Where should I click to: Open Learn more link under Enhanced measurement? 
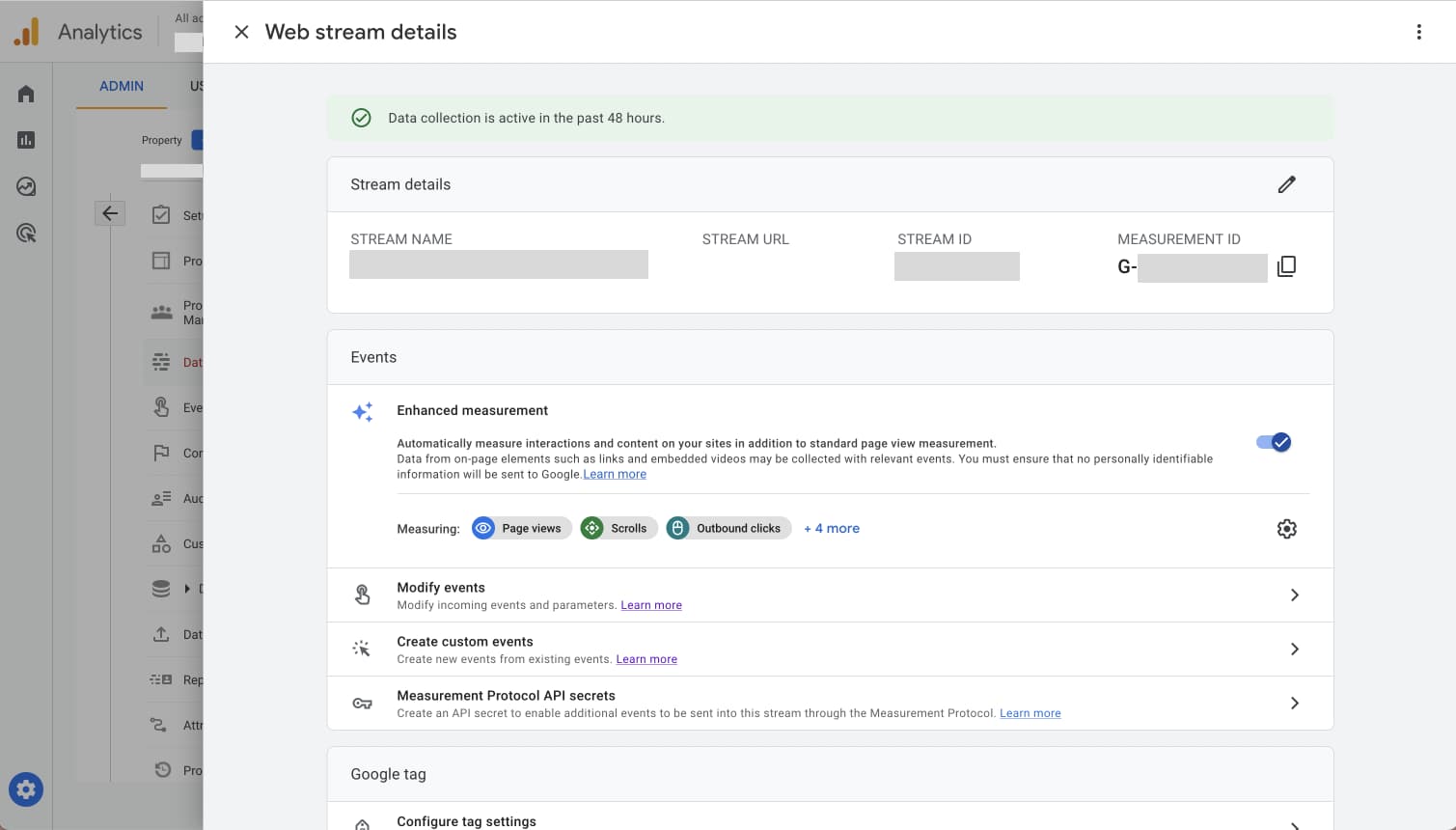click(615, 474)
